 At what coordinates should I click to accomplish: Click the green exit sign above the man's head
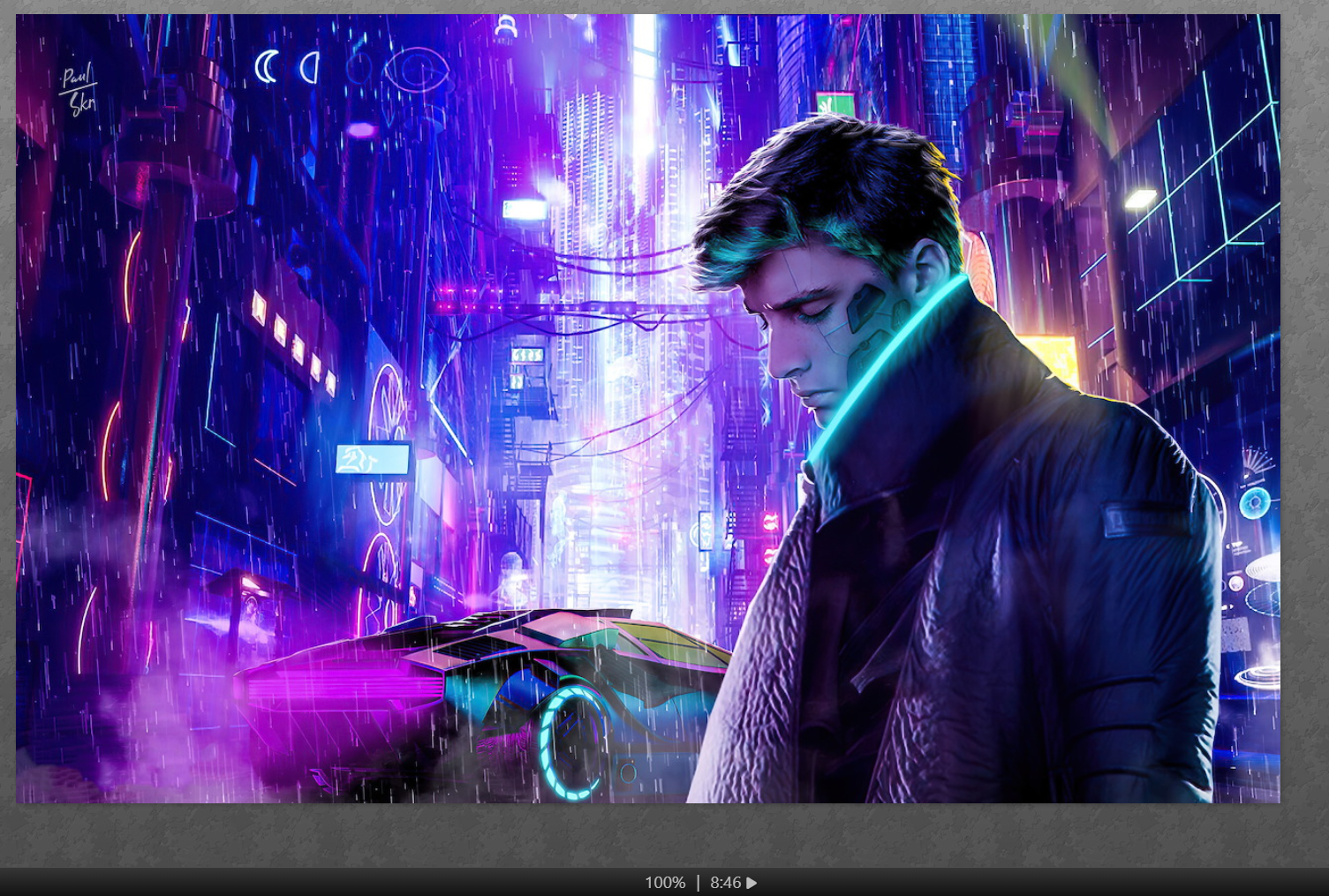(x=834, y=103)
